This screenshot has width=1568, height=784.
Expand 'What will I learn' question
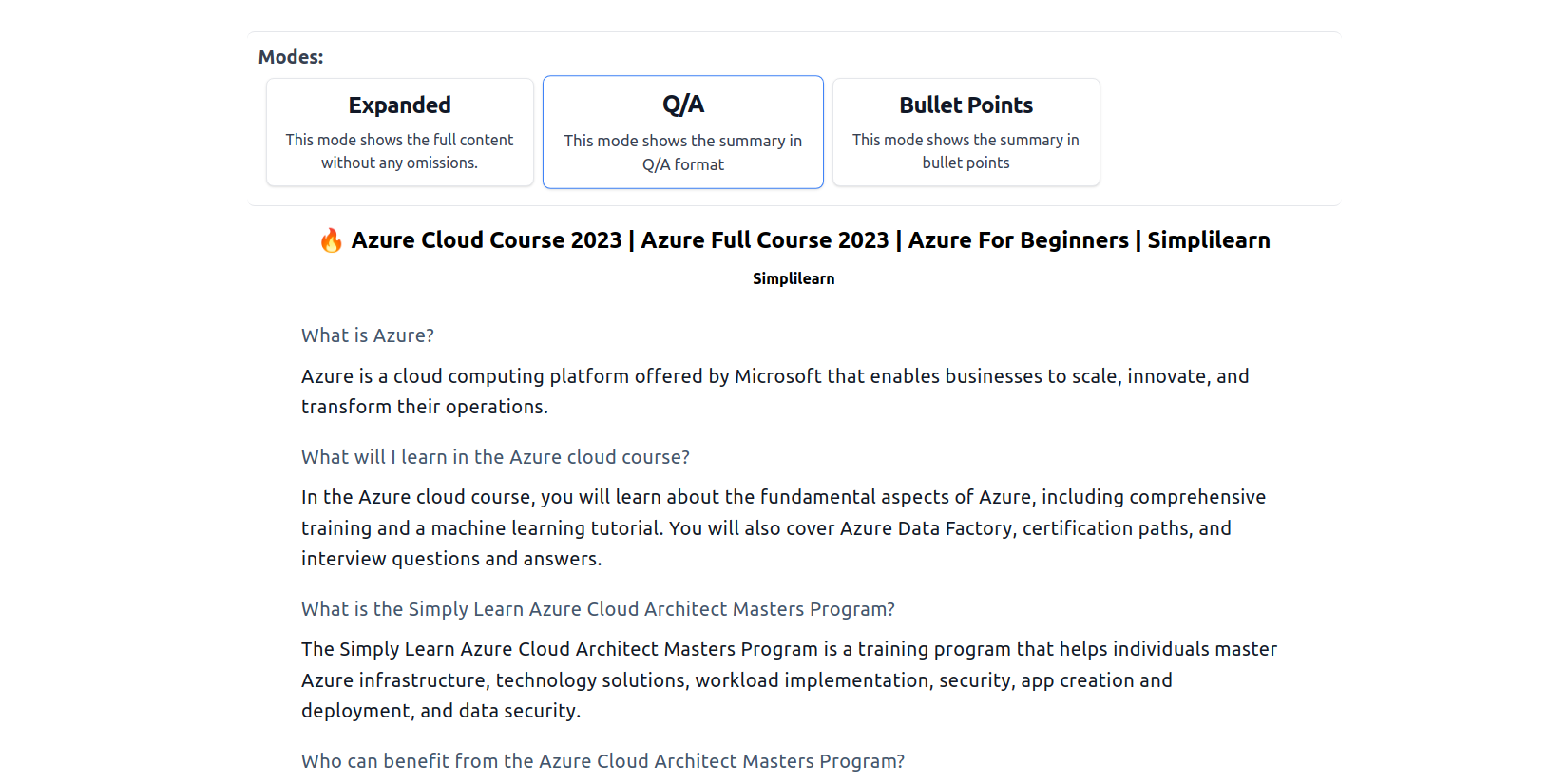pos(495,457)
